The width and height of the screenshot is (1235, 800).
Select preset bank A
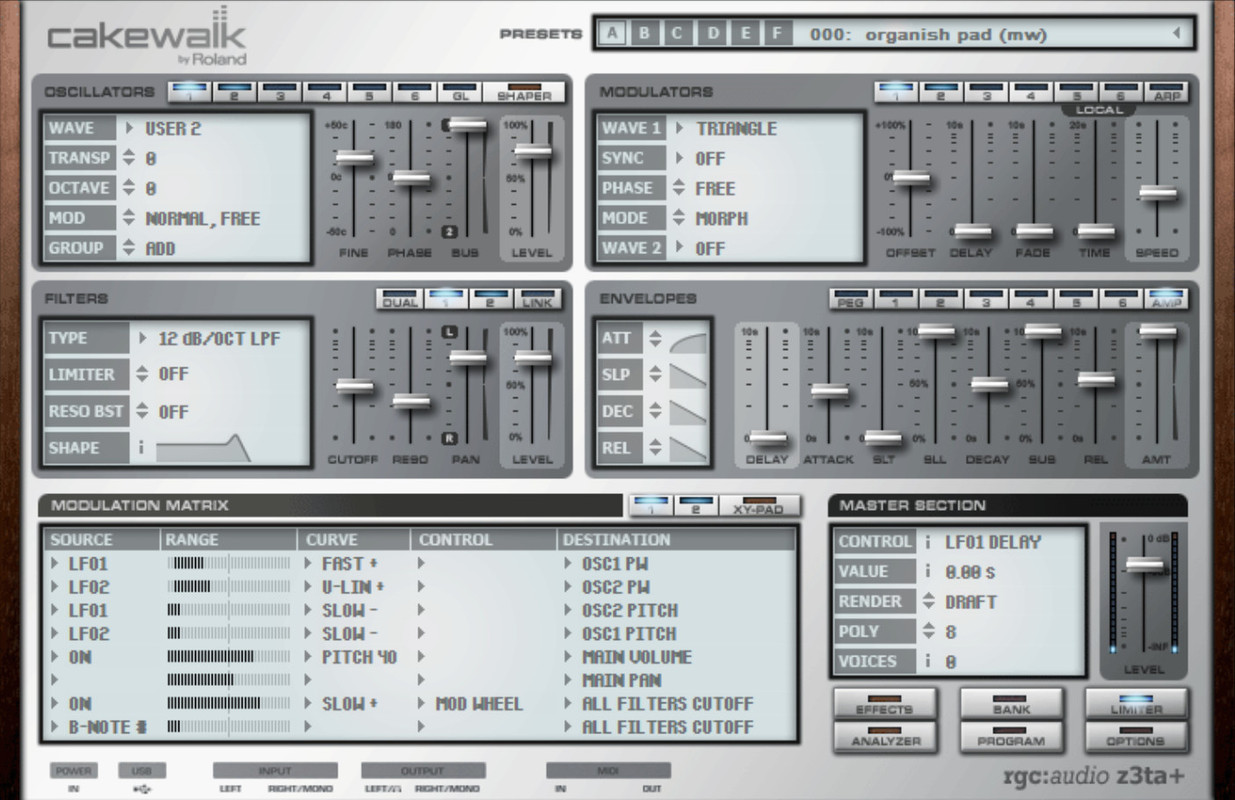[612, 33]
